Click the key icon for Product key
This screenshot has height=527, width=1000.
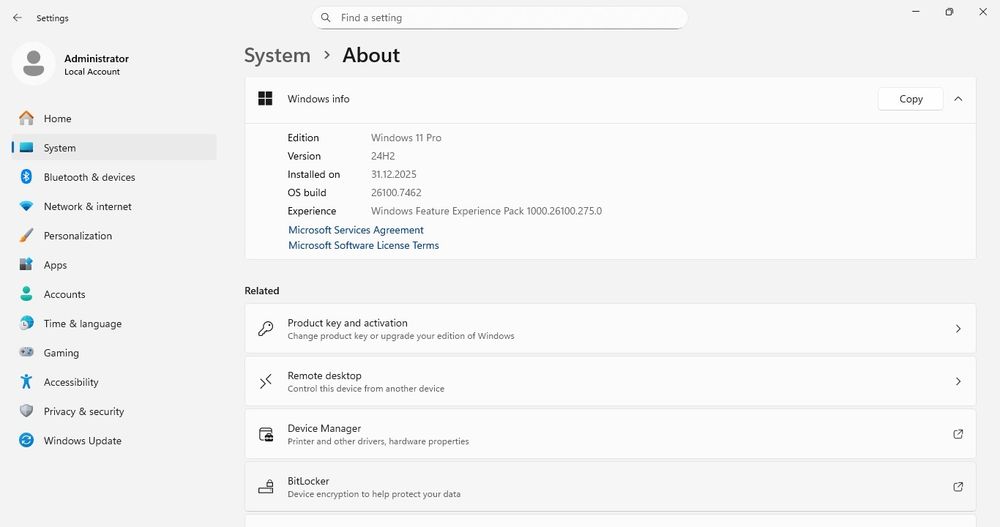coord(265,329)
